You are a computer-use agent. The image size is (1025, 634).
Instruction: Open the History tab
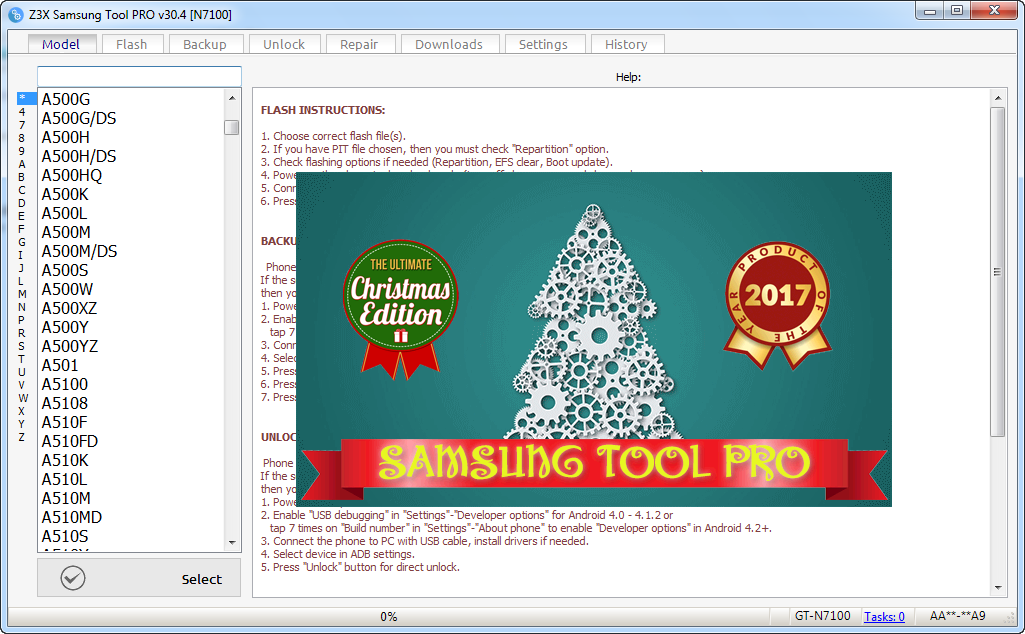626,44
